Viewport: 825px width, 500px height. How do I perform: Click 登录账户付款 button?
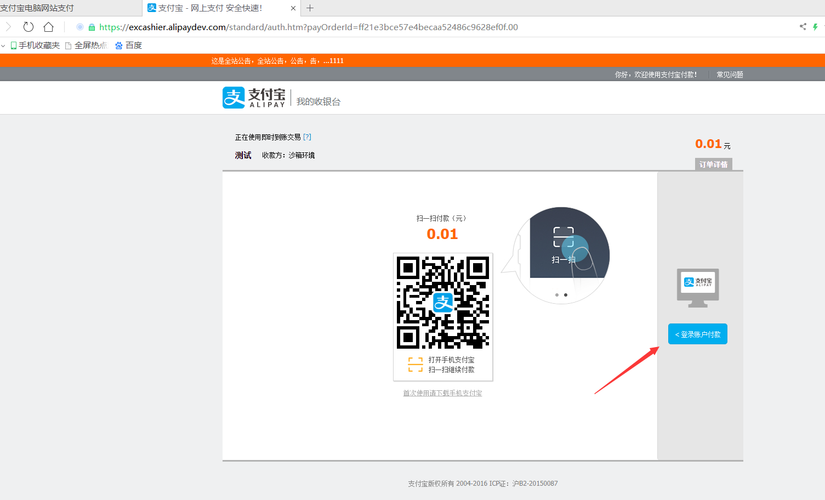pos(698,334)
